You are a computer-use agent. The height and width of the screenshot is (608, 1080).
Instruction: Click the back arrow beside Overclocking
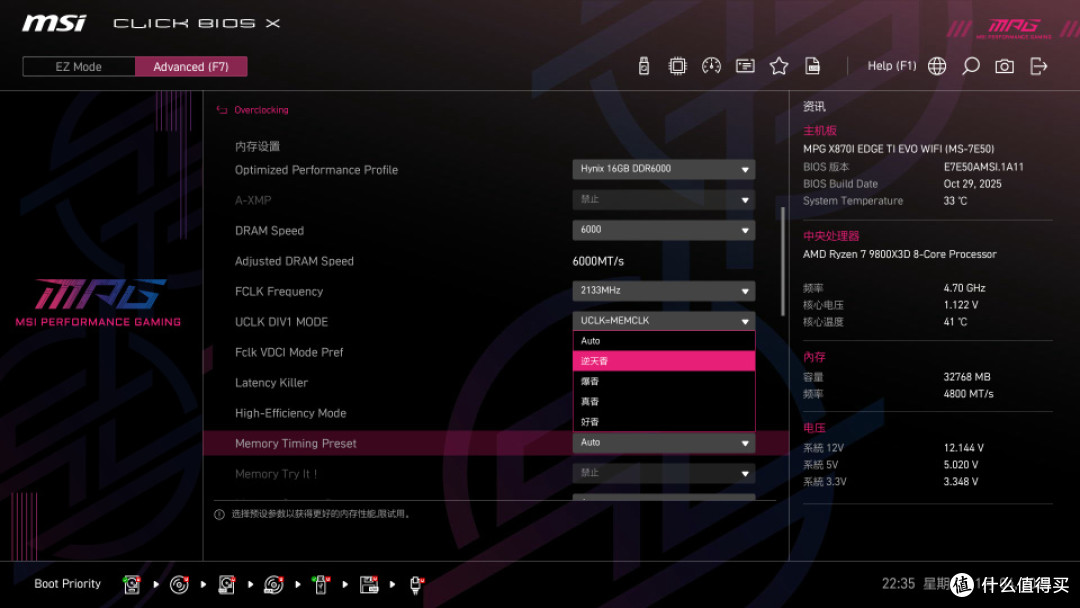click(x=222, y=110)
